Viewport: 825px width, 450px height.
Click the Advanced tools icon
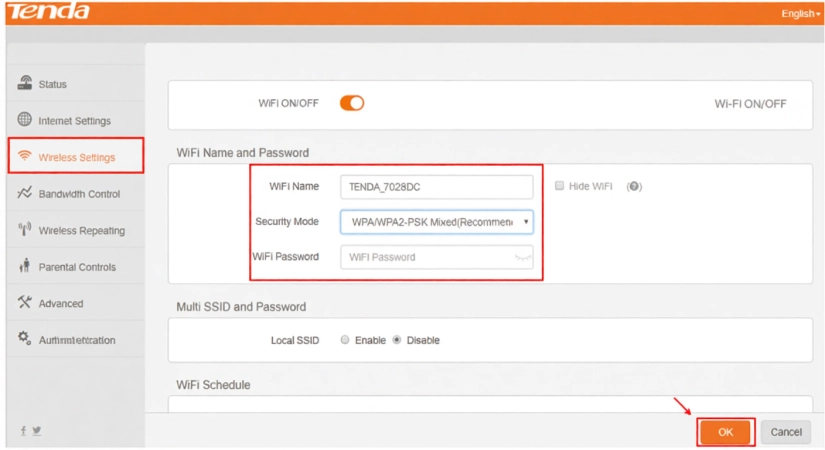[25, 303]
